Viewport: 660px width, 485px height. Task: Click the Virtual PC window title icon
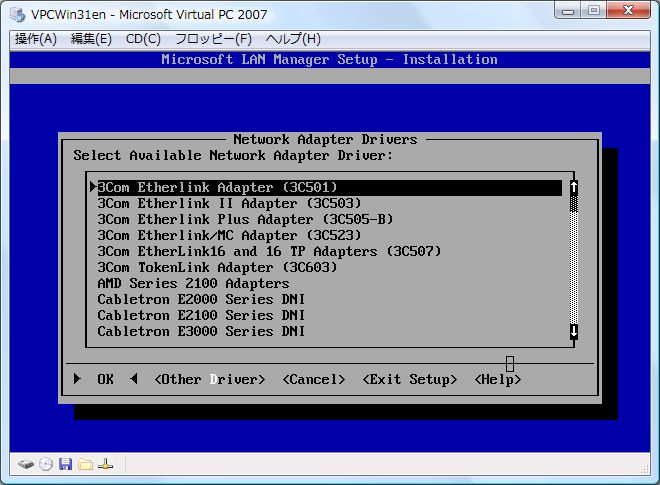pos(18,15)
